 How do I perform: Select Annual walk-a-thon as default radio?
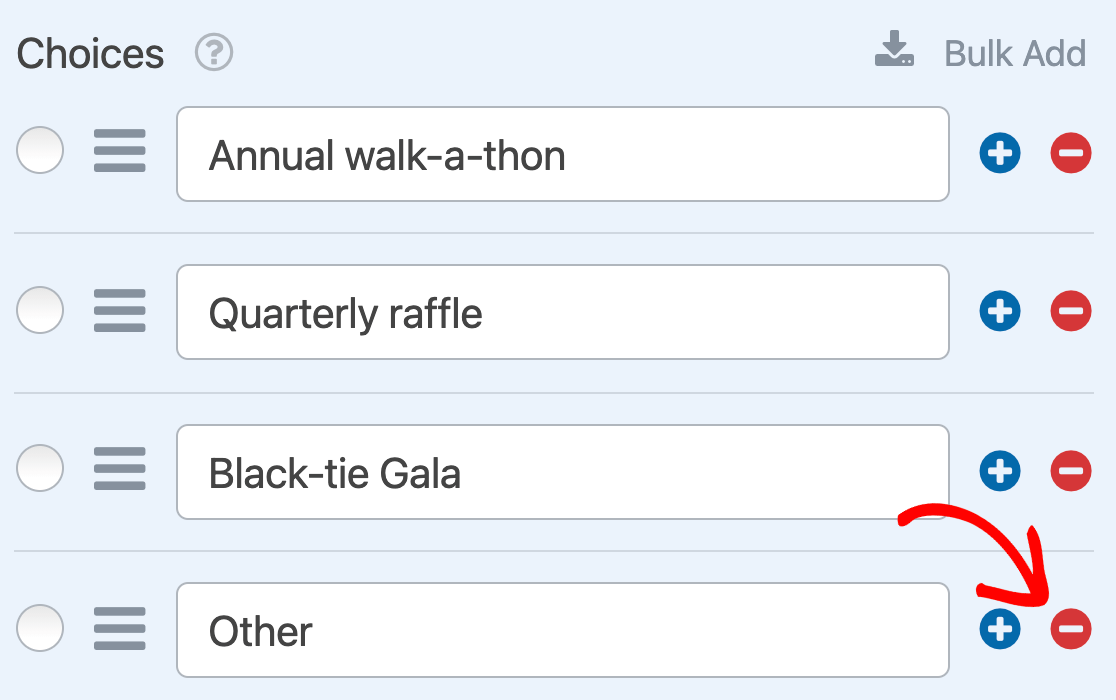[40, 150]
